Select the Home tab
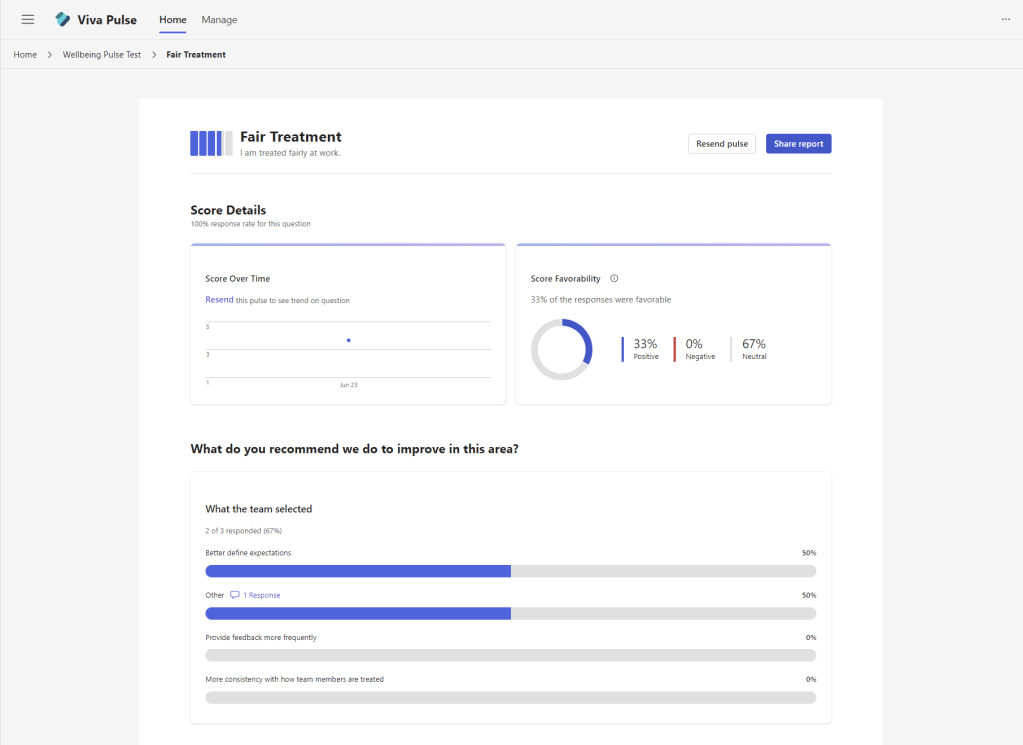The image size is (1023, 745). click(172, 19)
